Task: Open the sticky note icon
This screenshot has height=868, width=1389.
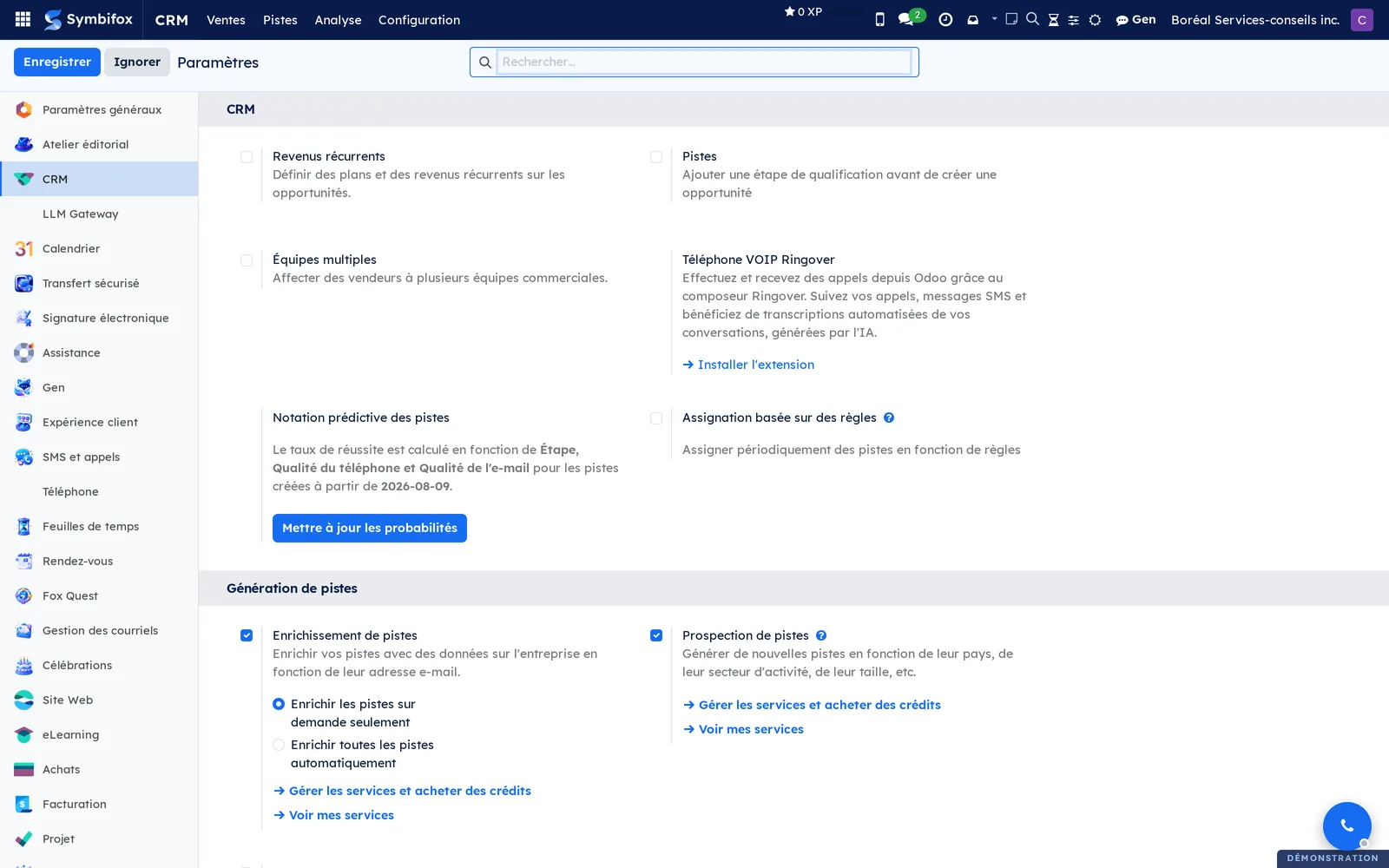Action: (x=1011, y=18)
